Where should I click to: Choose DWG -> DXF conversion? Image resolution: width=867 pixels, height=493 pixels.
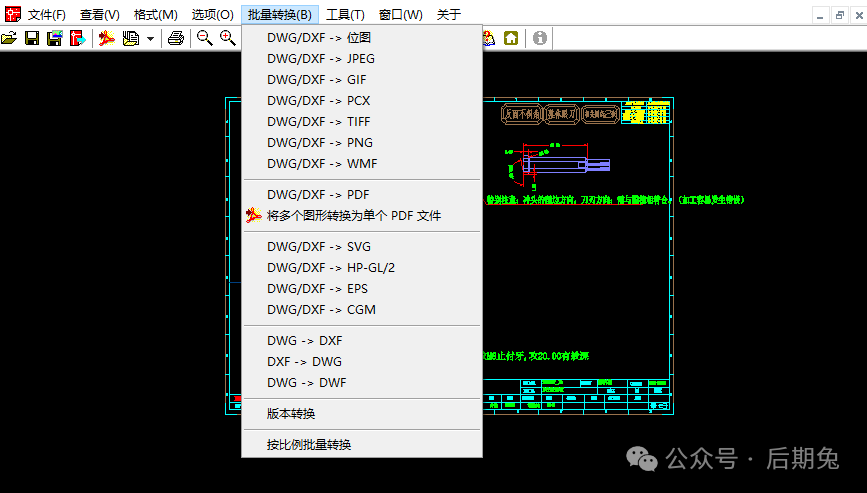pyautogui.click(x=362, y=340)
